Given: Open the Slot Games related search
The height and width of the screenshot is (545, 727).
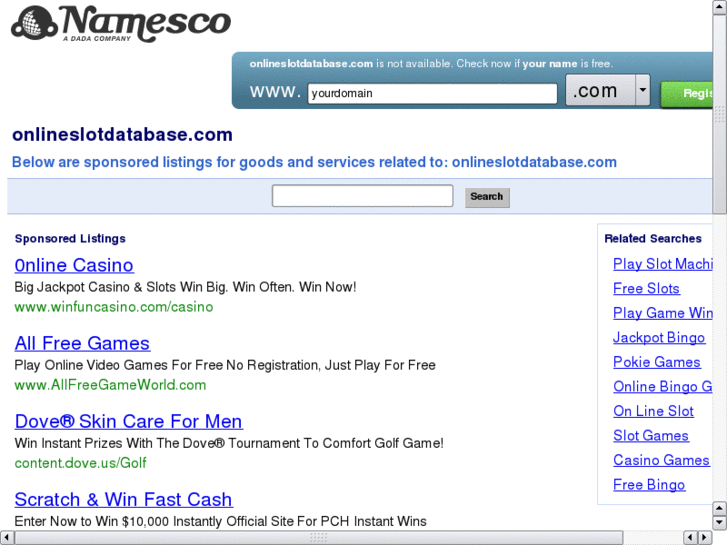Looking at the screenshot, I should click(651, 436).
